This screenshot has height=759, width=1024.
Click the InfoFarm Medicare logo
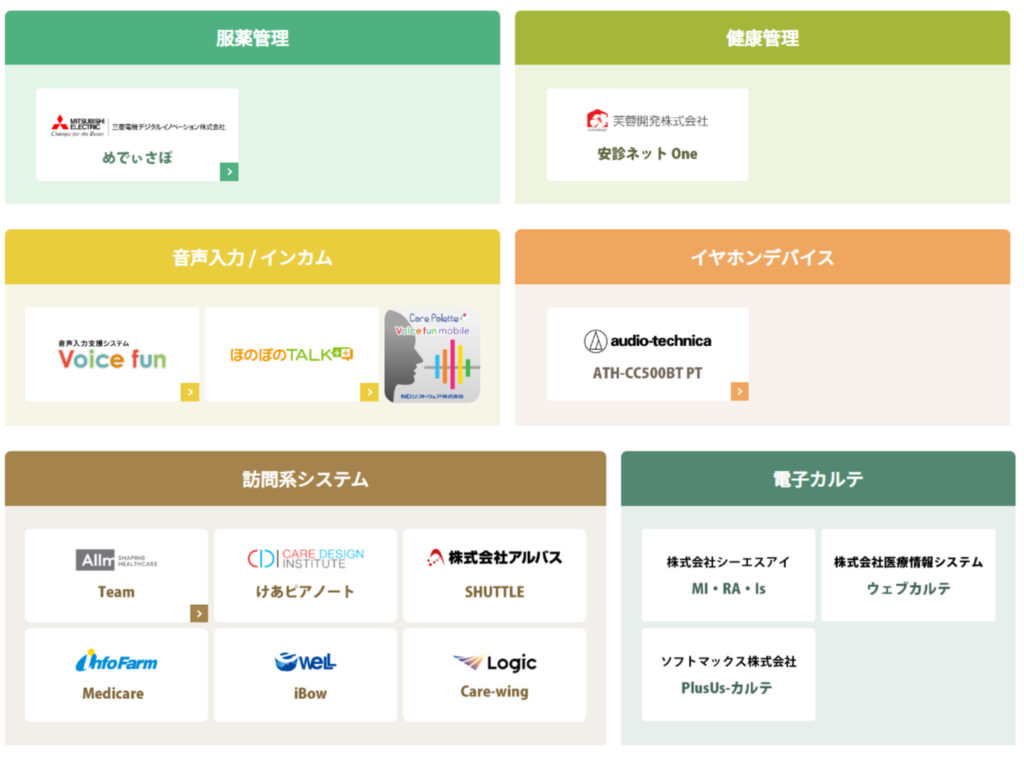[116, 661]
